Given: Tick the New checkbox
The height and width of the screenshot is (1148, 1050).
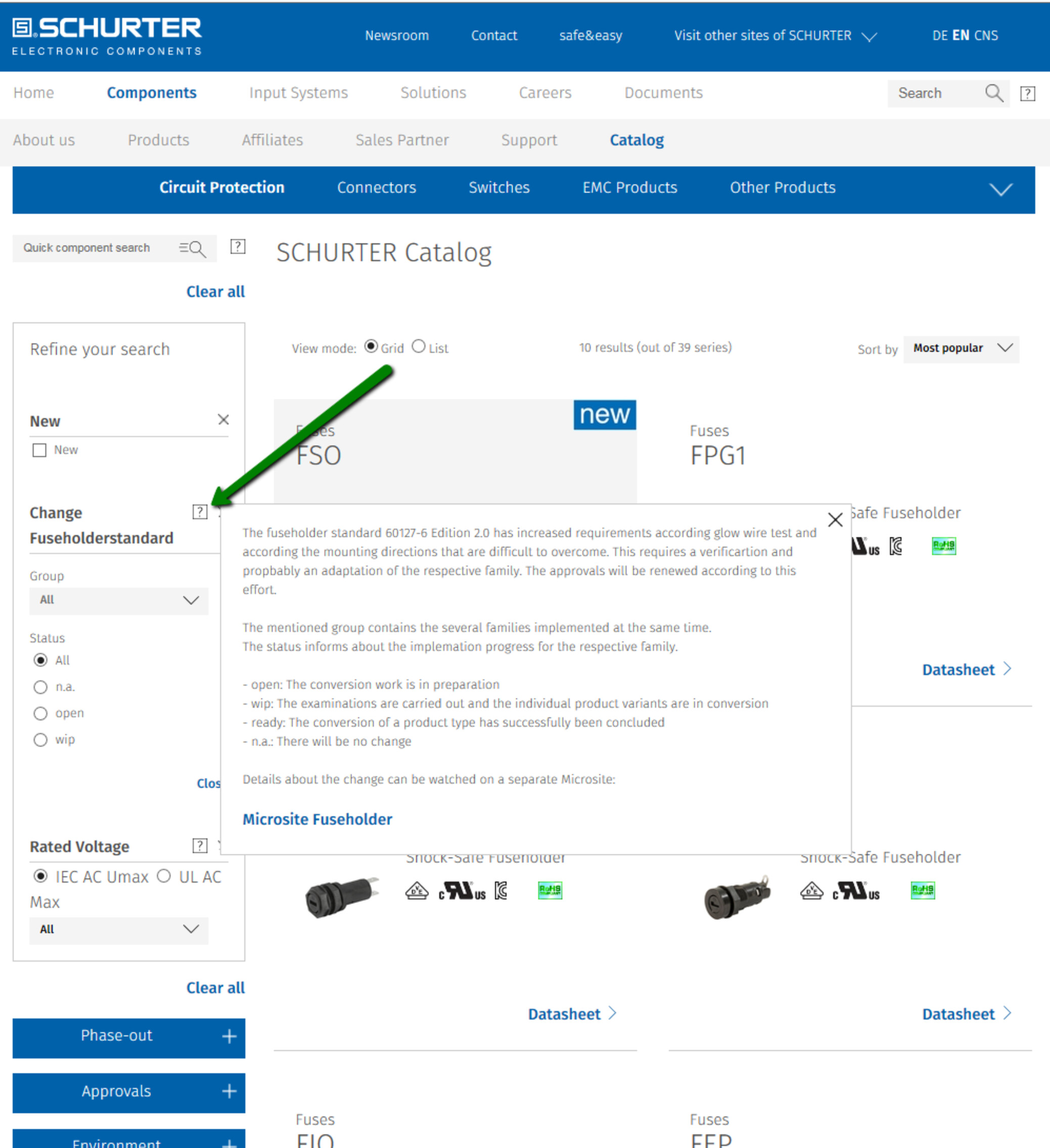Looking at the screenshot, I should 39,450.
